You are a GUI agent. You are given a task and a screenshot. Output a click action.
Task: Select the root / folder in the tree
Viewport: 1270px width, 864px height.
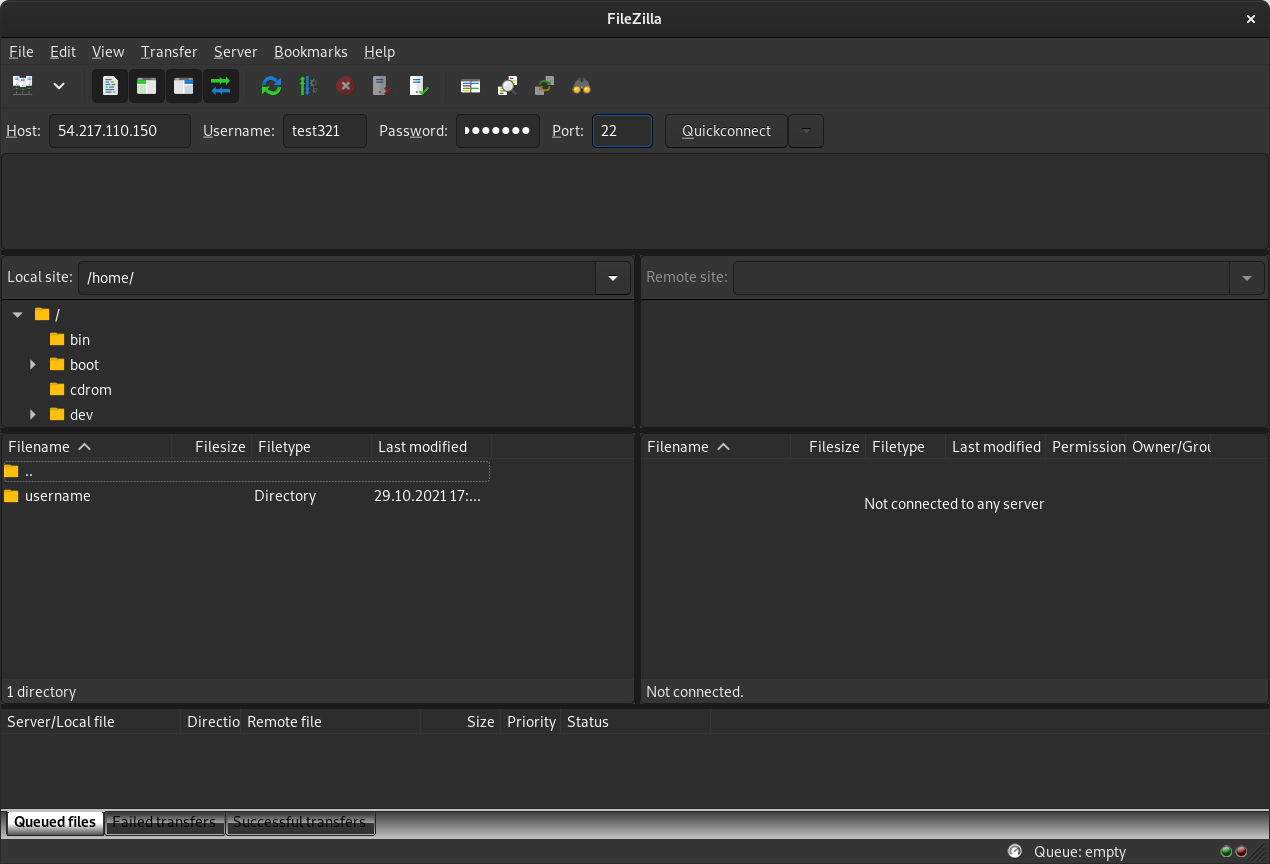[57, 315]
